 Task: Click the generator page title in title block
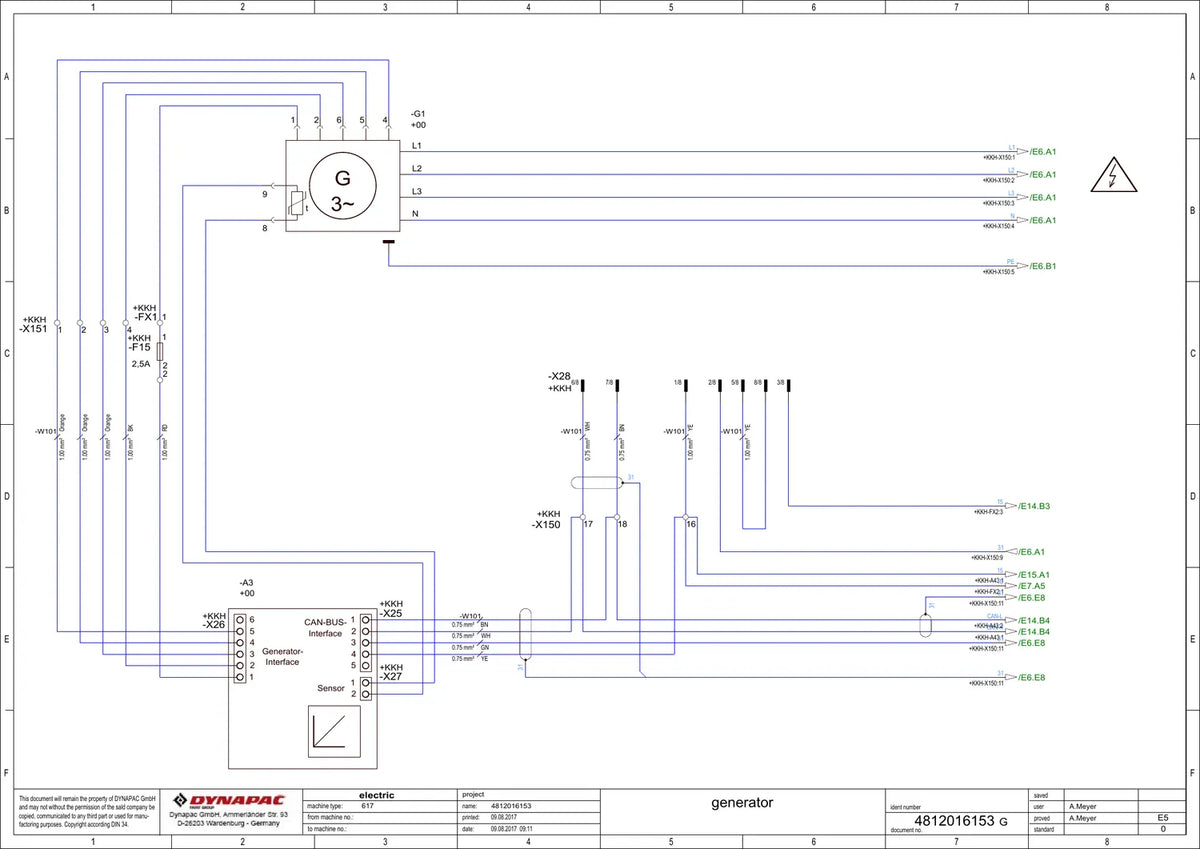[x=742, y=802]
